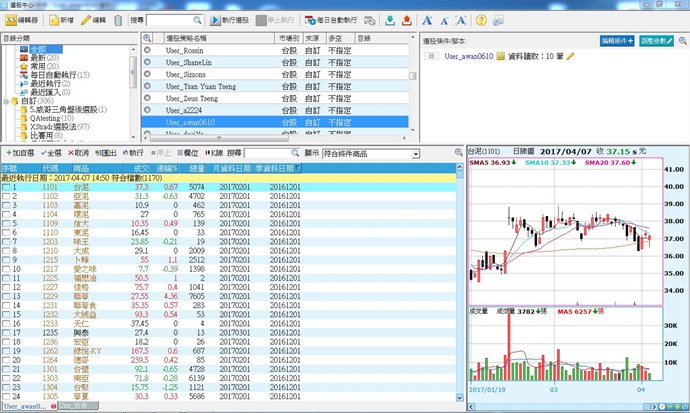690x413 pixels.
Task: Click the 加自選 add to watchlist icon
Action: (x=20, y=153)
